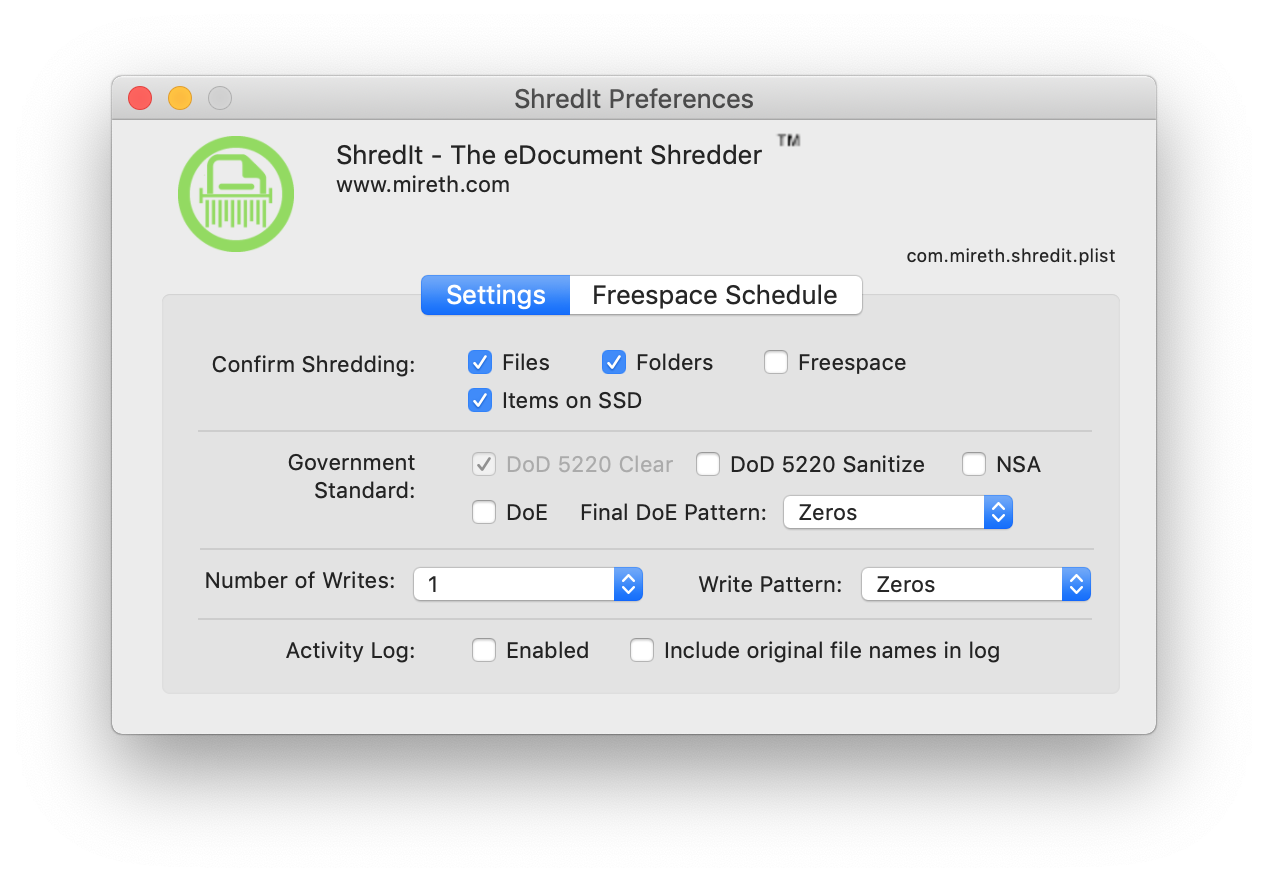Enable Freespace shredding confirmation
The image size is (1268, 882).
pyautogui.click(x=776, y=362)
